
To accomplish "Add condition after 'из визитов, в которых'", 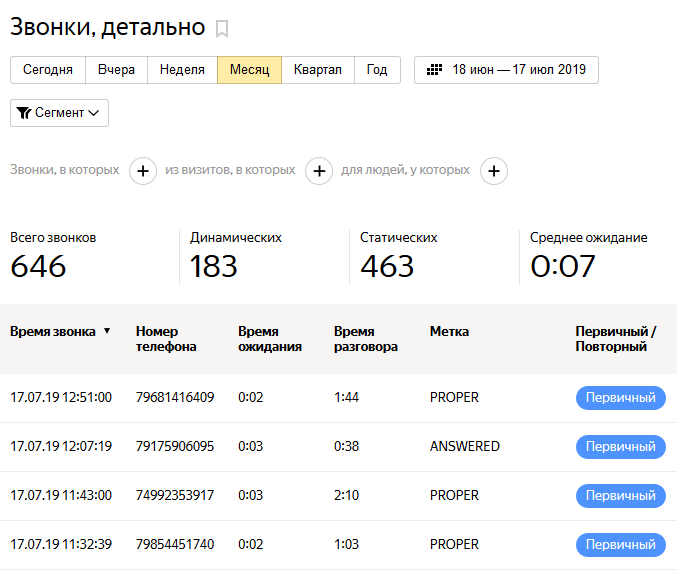I will pos(319,171).
